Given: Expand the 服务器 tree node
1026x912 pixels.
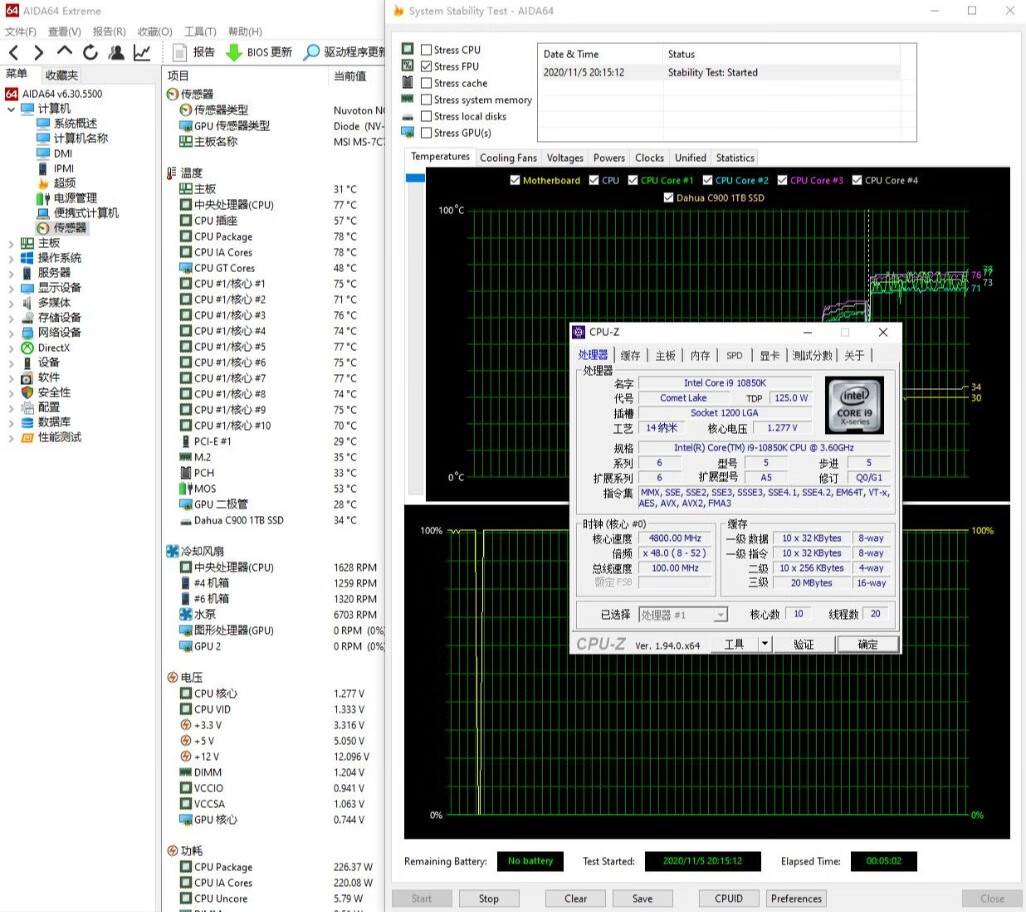Looking at the screenshot, I should 10,273.
